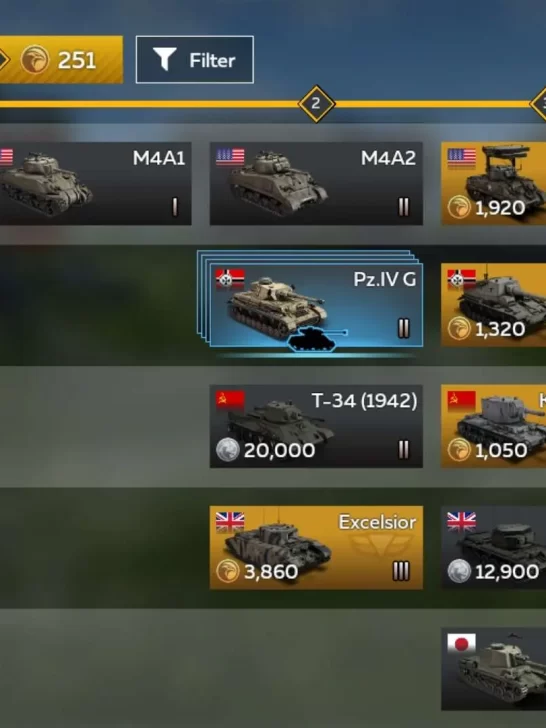Select the rank 2 diamond marker

click(316, 104)
